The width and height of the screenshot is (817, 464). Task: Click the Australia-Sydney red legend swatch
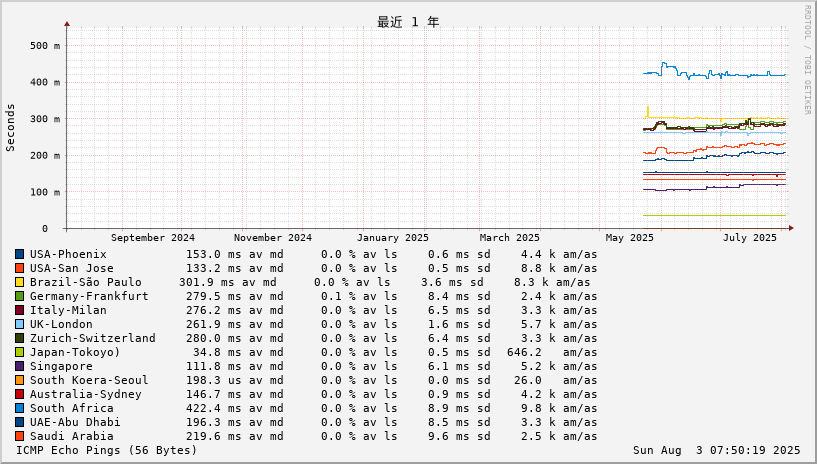coord(19,394)
